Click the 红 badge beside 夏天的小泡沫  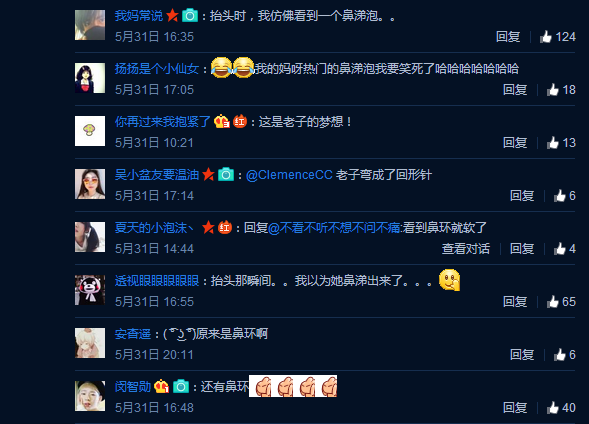pyautogui.click(x=225, y=228)
